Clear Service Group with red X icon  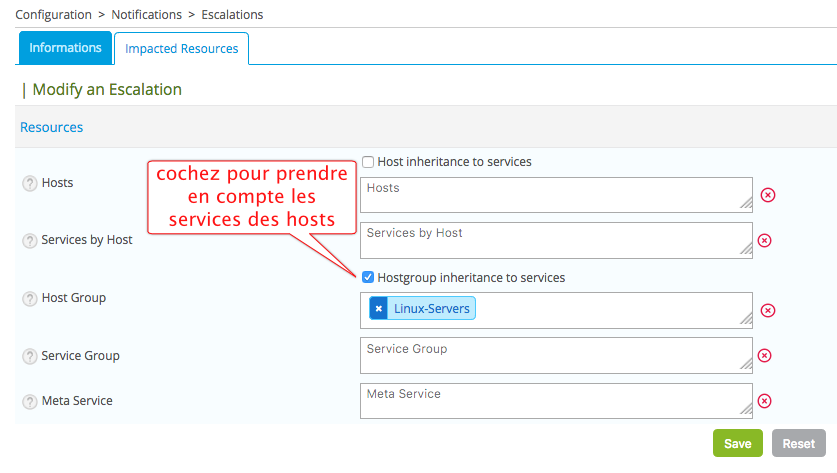[764, 355]
